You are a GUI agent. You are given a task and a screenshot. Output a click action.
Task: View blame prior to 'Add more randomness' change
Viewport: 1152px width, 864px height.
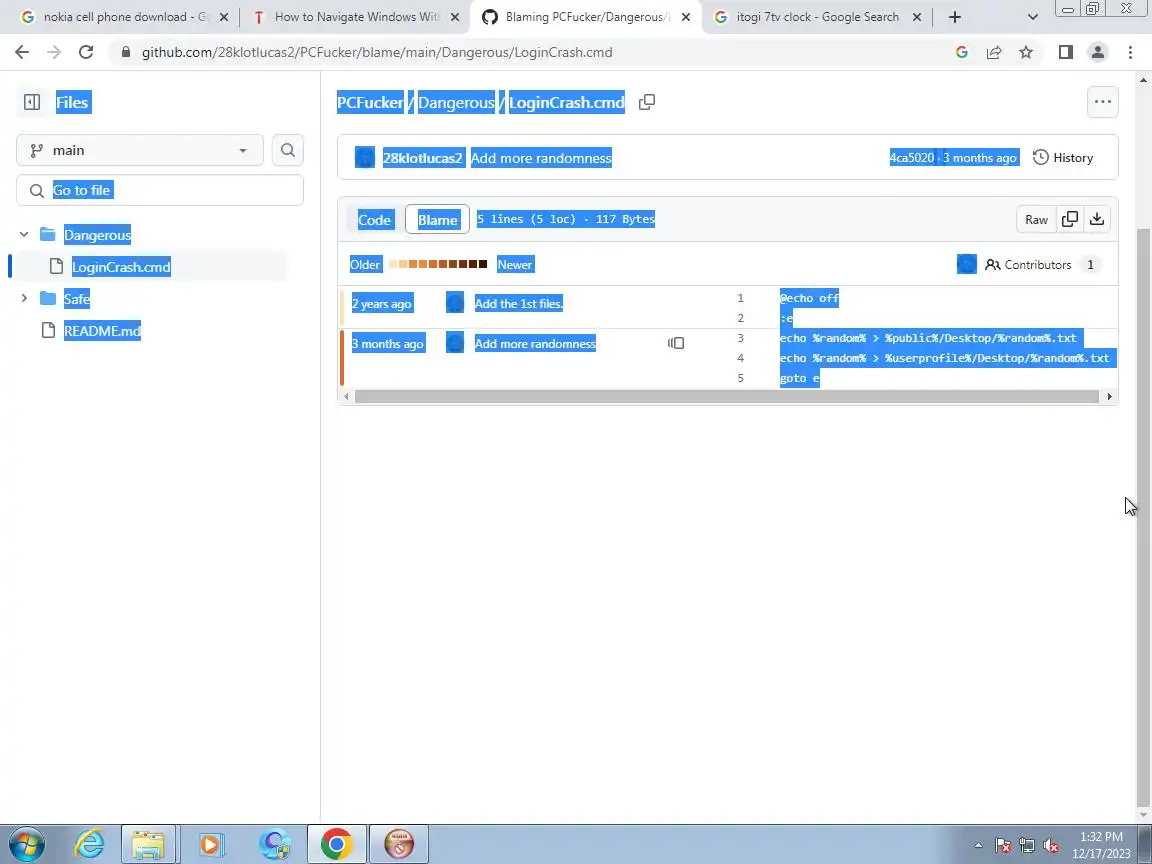[x=676, y=344]
